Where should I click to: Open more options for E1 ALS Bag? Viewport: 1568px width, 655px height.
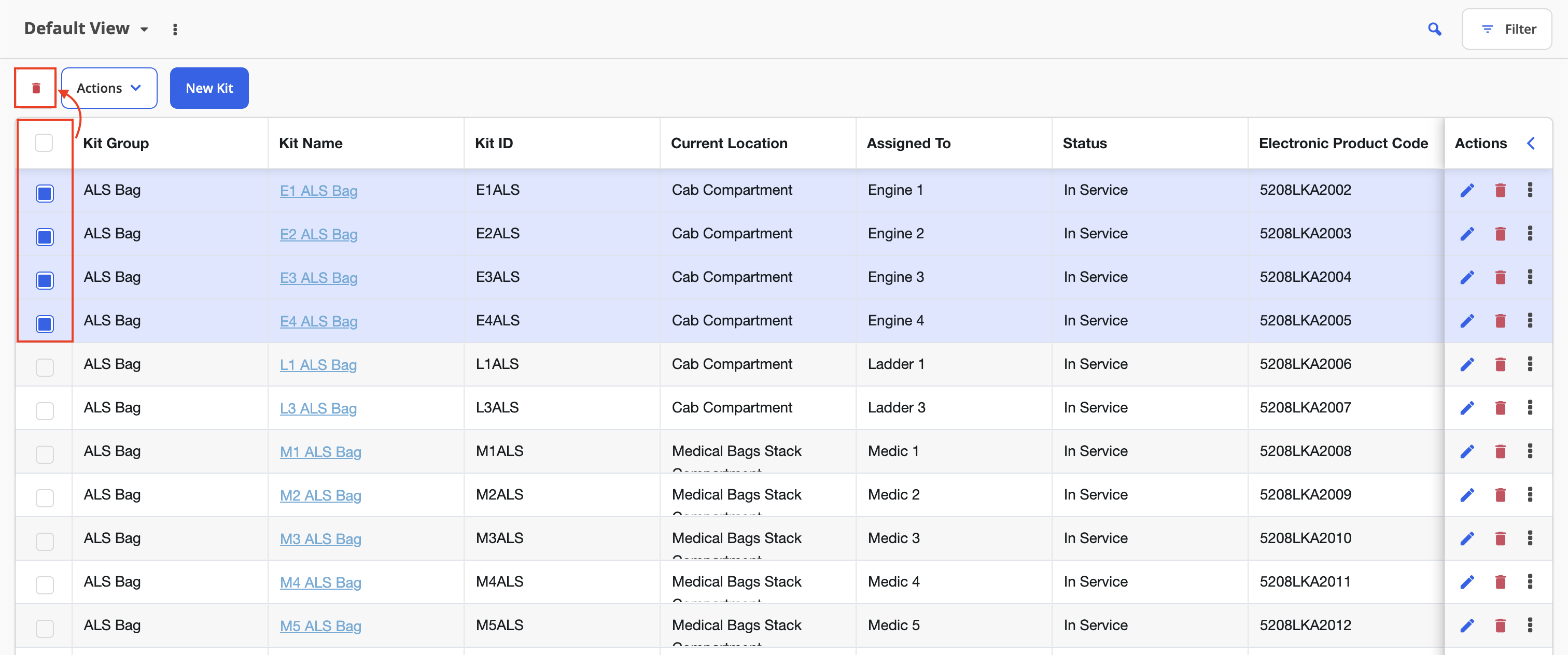coord(1530,190)
